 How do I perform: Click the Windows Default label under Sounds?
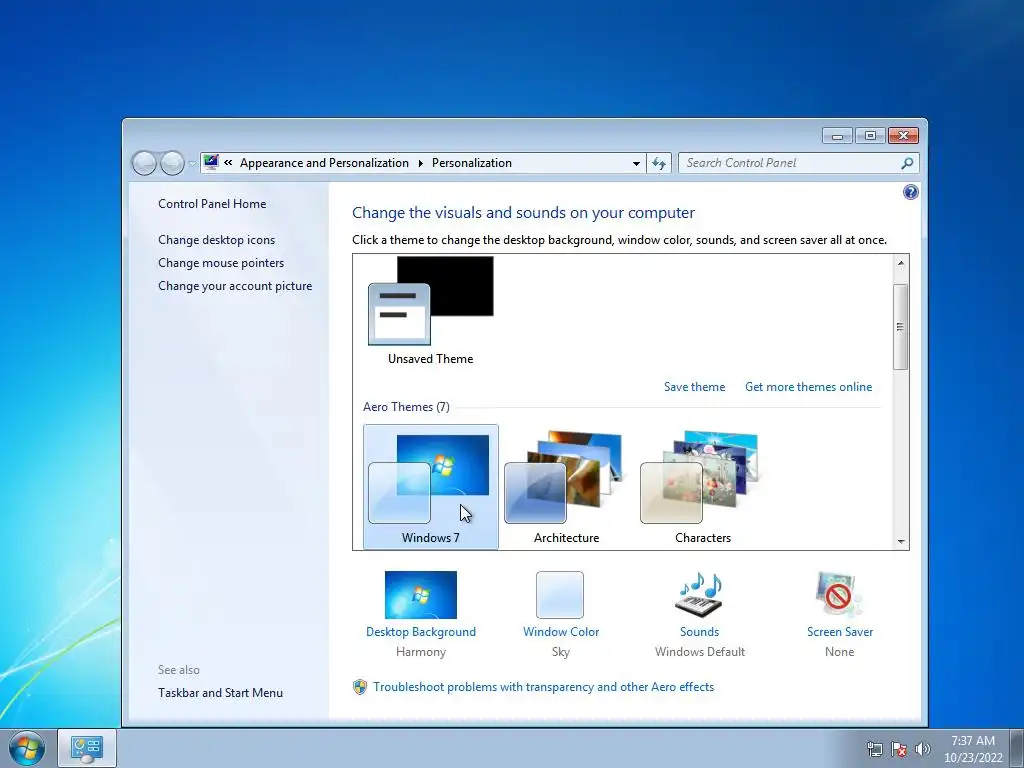tap(699, 652)
